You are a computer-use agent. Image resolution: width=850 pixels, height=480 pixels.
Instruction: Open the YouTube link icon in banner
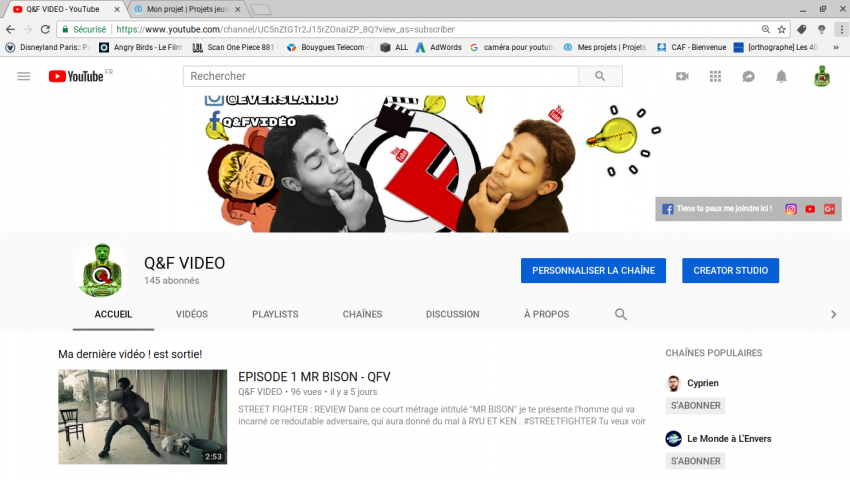pos(810,209)
